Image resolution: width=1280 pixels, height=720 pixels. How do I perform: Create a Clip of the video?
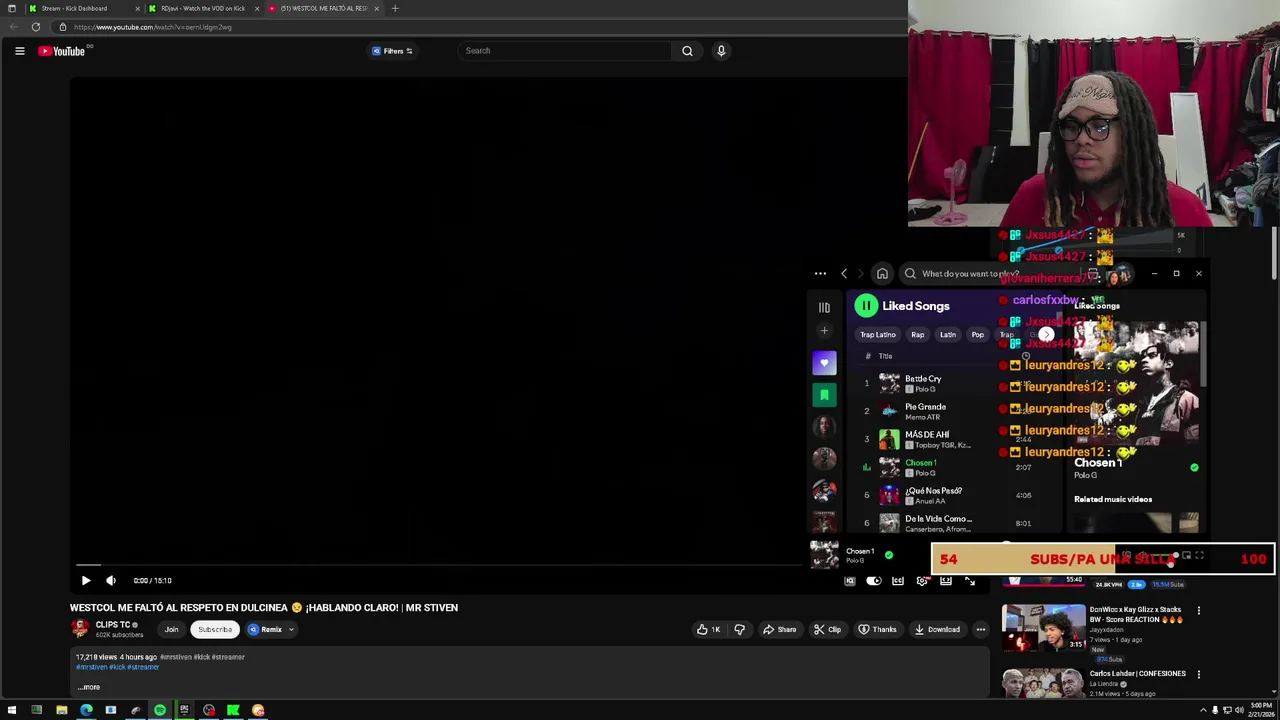click(827, 629)
